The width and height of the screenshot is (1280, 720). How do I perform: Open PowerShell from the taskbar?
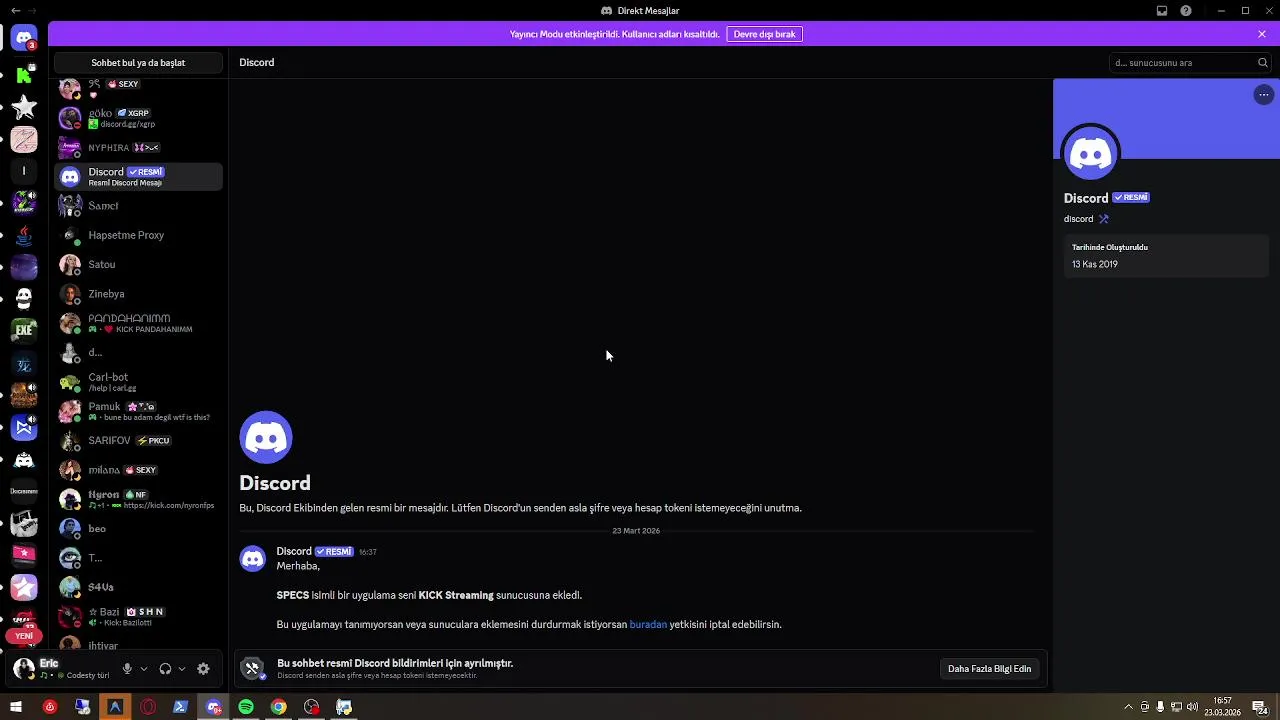click(181, 707)
